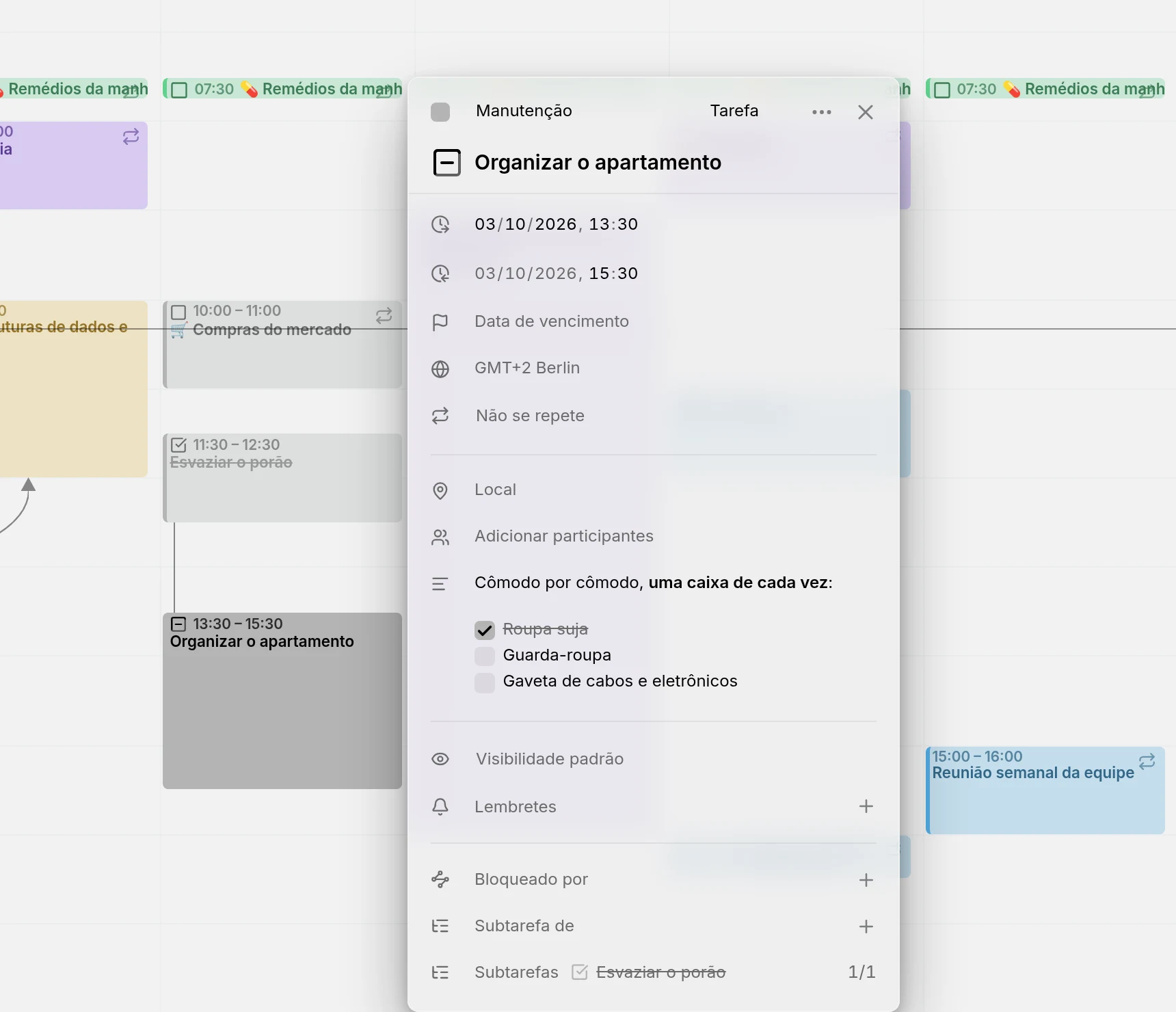This screenshot has width=1176, height=1012.
Task: Open the Visibilidade padrão visibility setting
Action: tap(550, 759)
